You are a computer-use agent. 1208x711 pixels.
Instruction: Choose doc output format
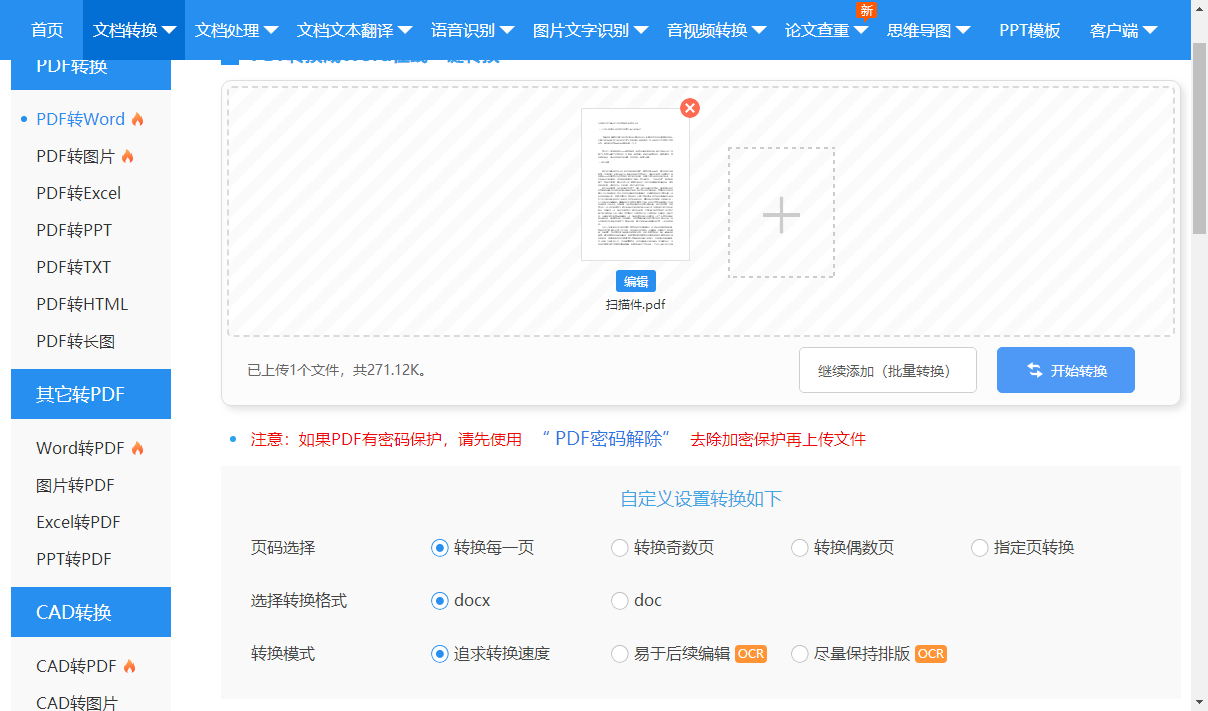click(x=619, y=601)
